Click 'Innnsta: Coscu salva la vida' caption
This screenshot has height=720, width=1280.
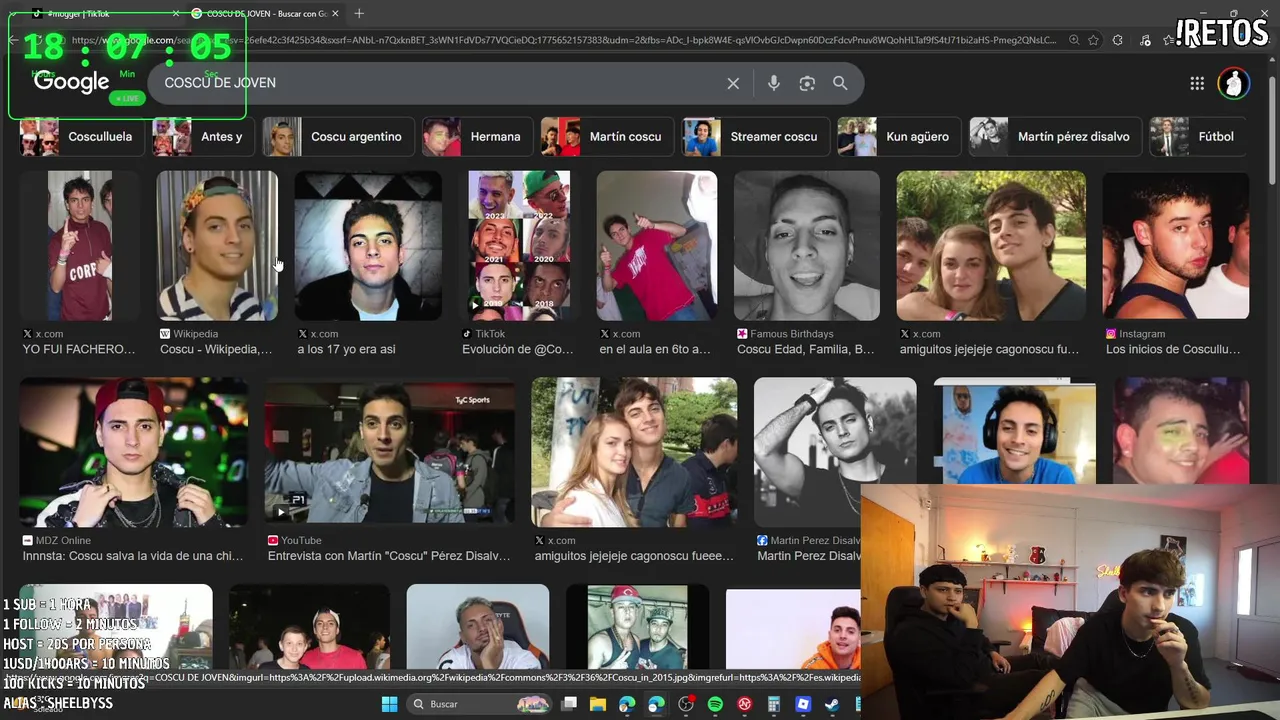(x=133, y=556)
